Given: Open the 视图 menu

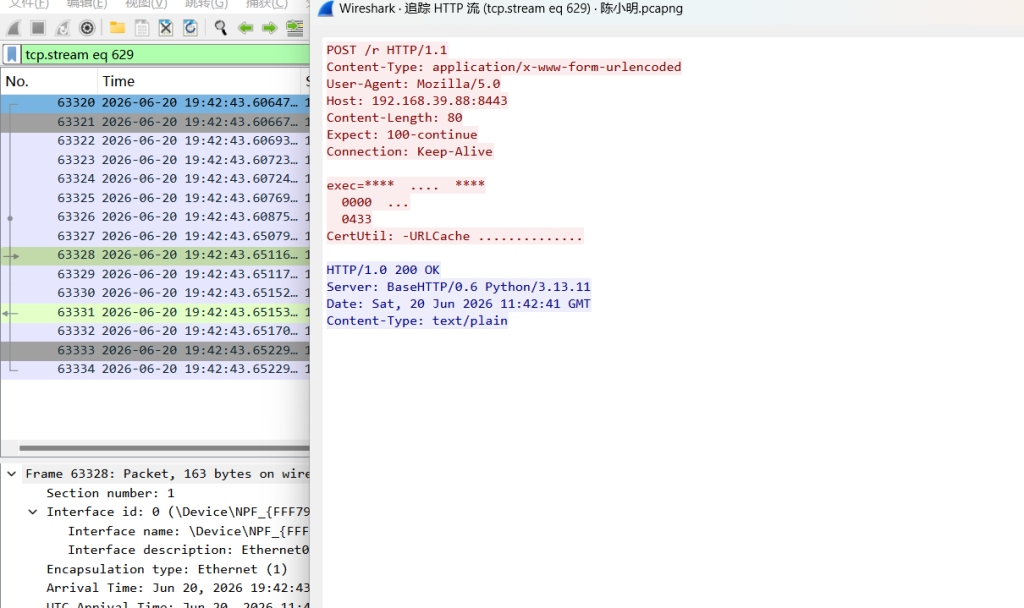Looking at the screenshot, I should [146, 5].
